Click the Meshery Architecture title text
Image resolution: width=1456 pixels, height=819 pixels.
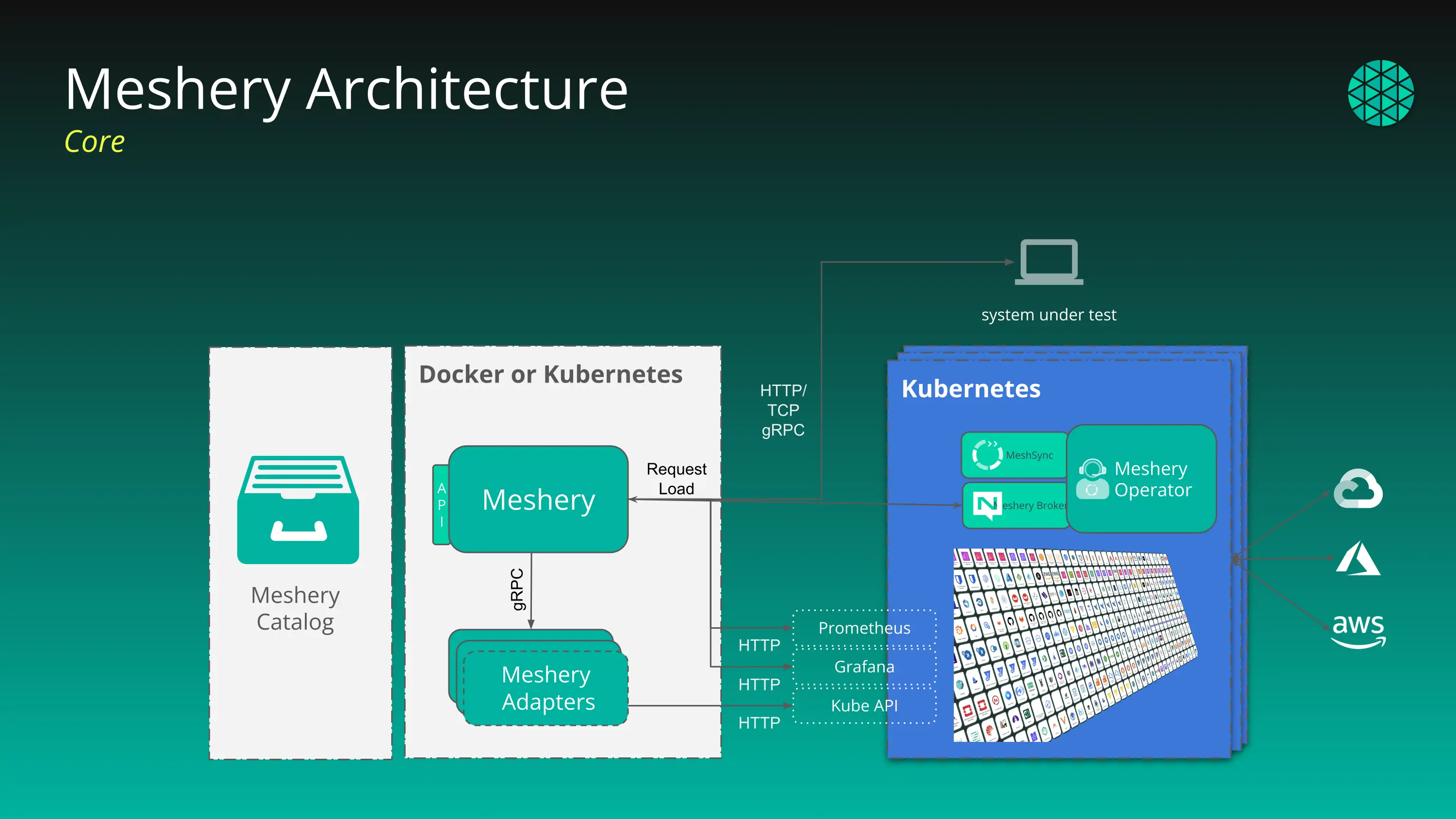click(347, 89)
